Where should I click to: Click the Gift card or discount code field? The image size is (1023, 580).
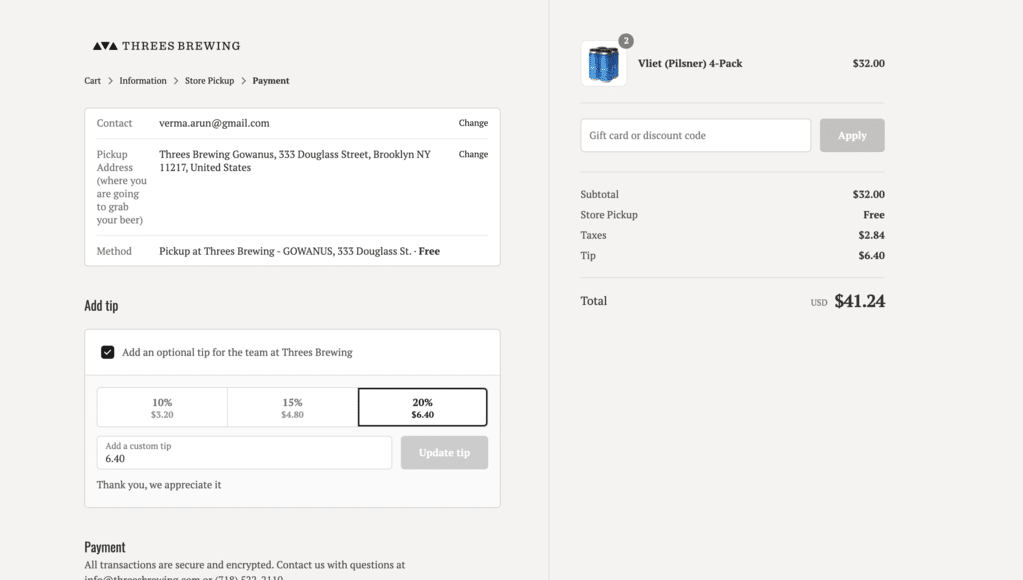(695, 135)
